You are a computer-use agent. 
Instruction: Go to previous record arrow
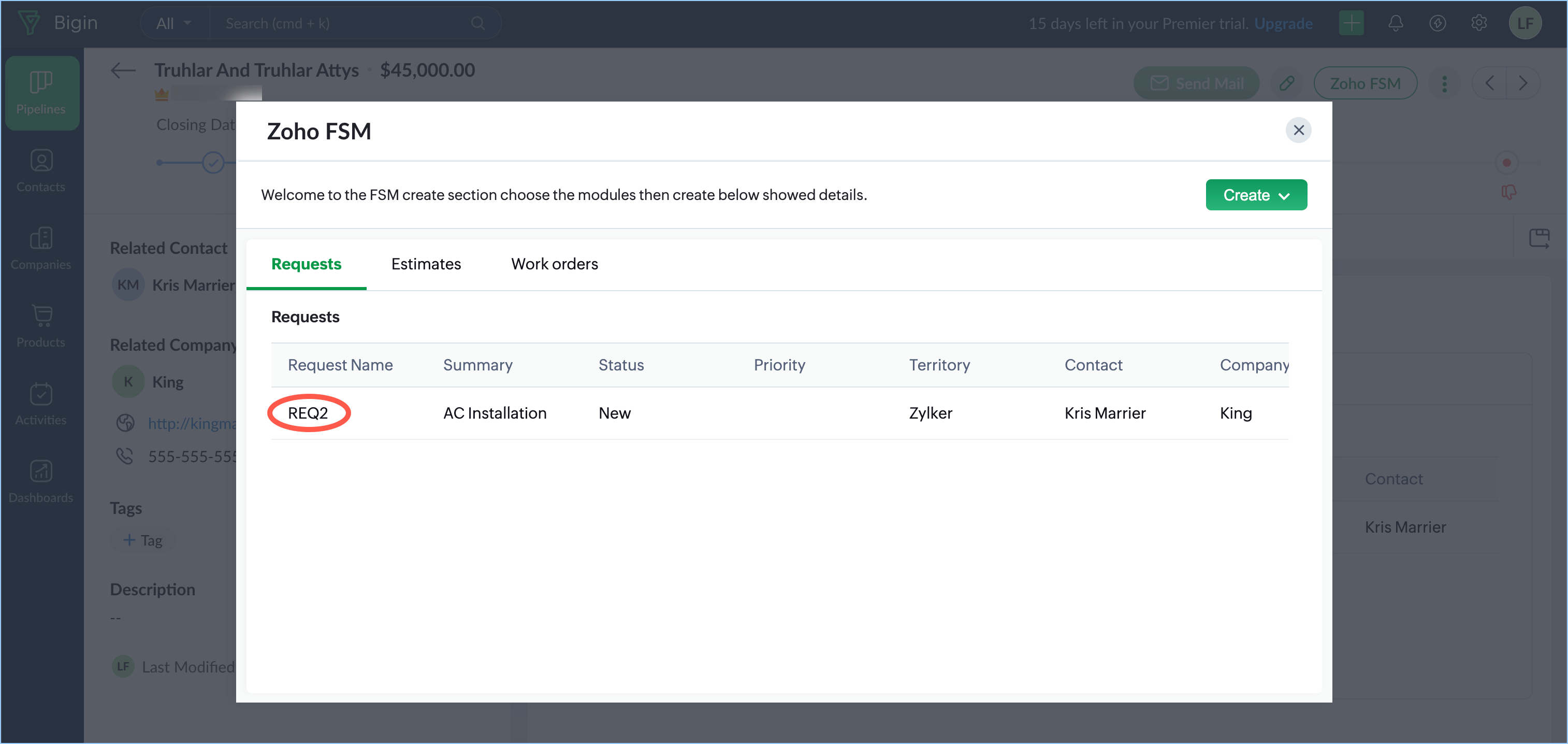[x=1489, y=83]
